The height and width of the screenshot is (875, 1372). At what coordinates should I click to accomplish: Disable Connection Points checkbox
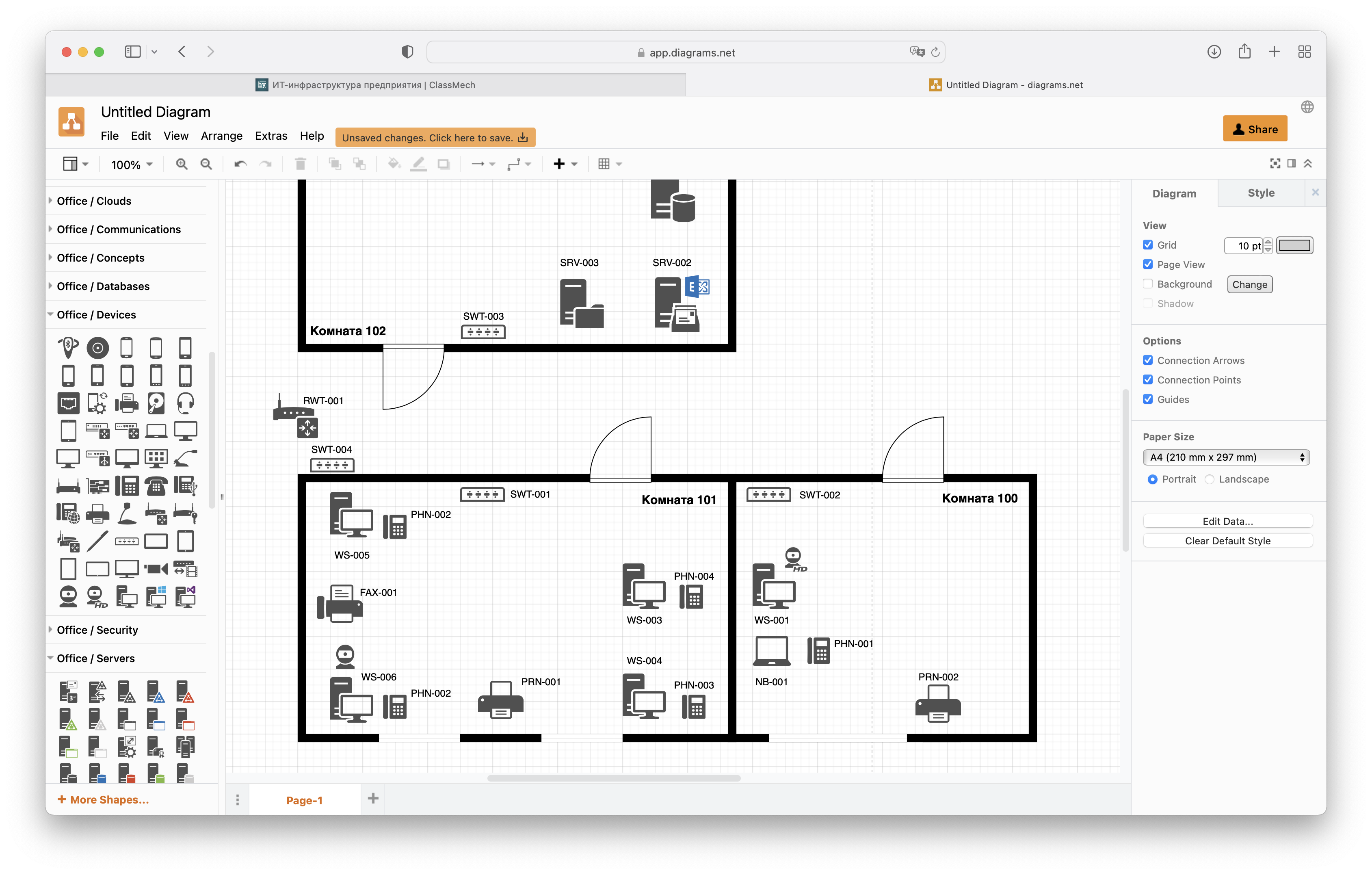point(1148,380)
